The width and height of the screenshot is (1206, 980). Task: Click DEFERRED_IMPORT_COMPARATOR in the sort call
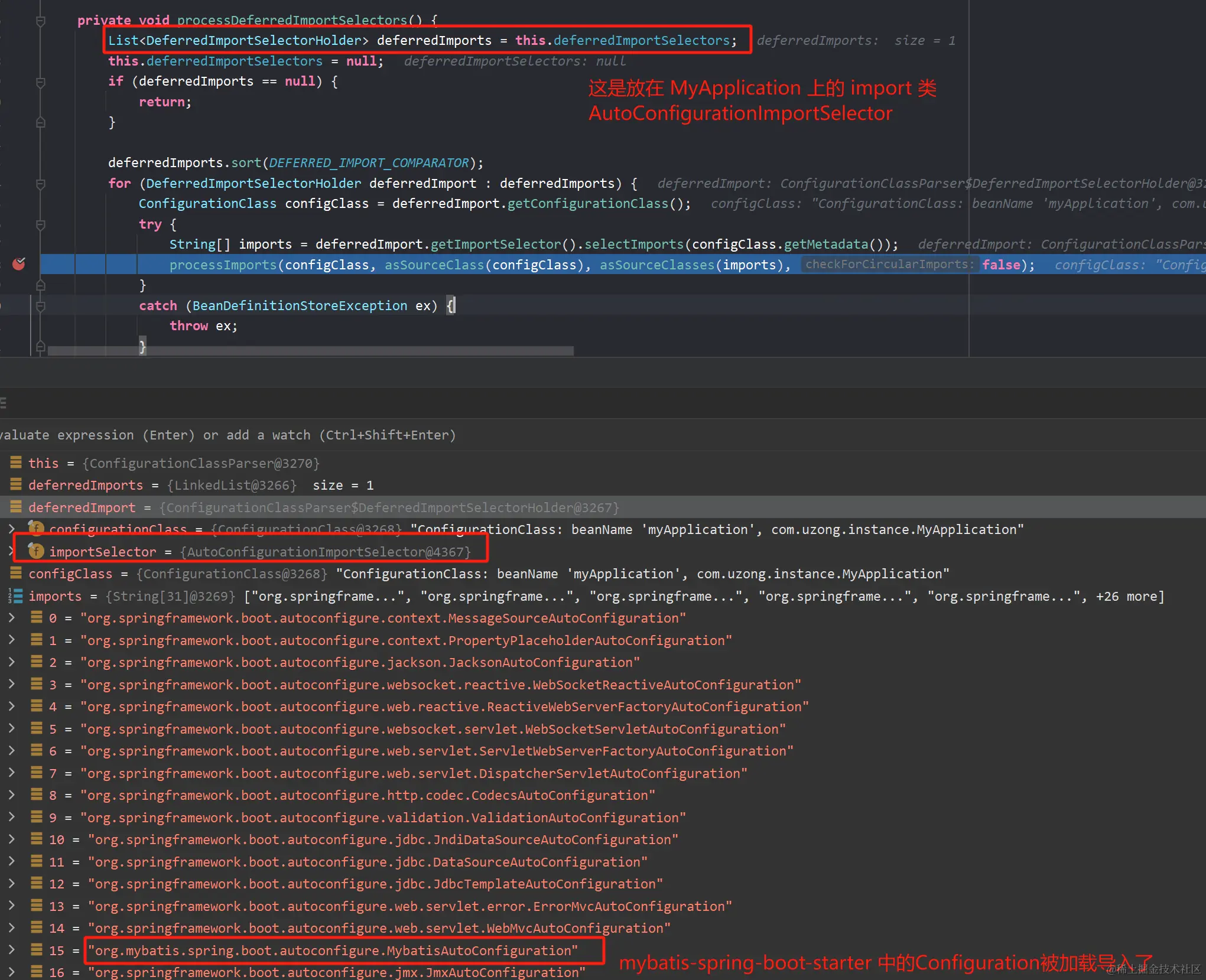(369, 162)
